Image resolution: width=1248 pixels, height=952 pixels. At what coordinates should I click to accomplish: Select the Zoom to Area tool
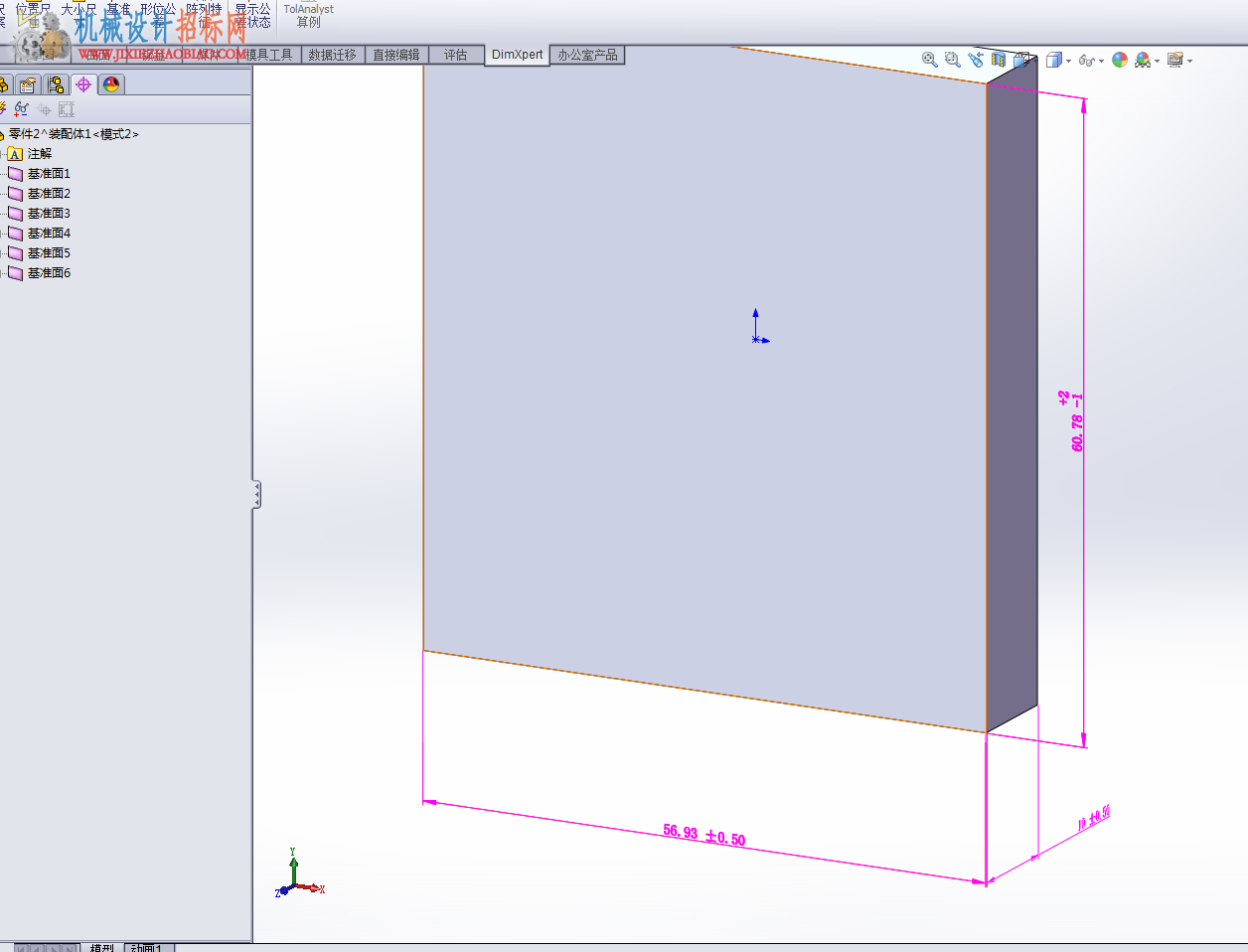click(x=953, y=60)
